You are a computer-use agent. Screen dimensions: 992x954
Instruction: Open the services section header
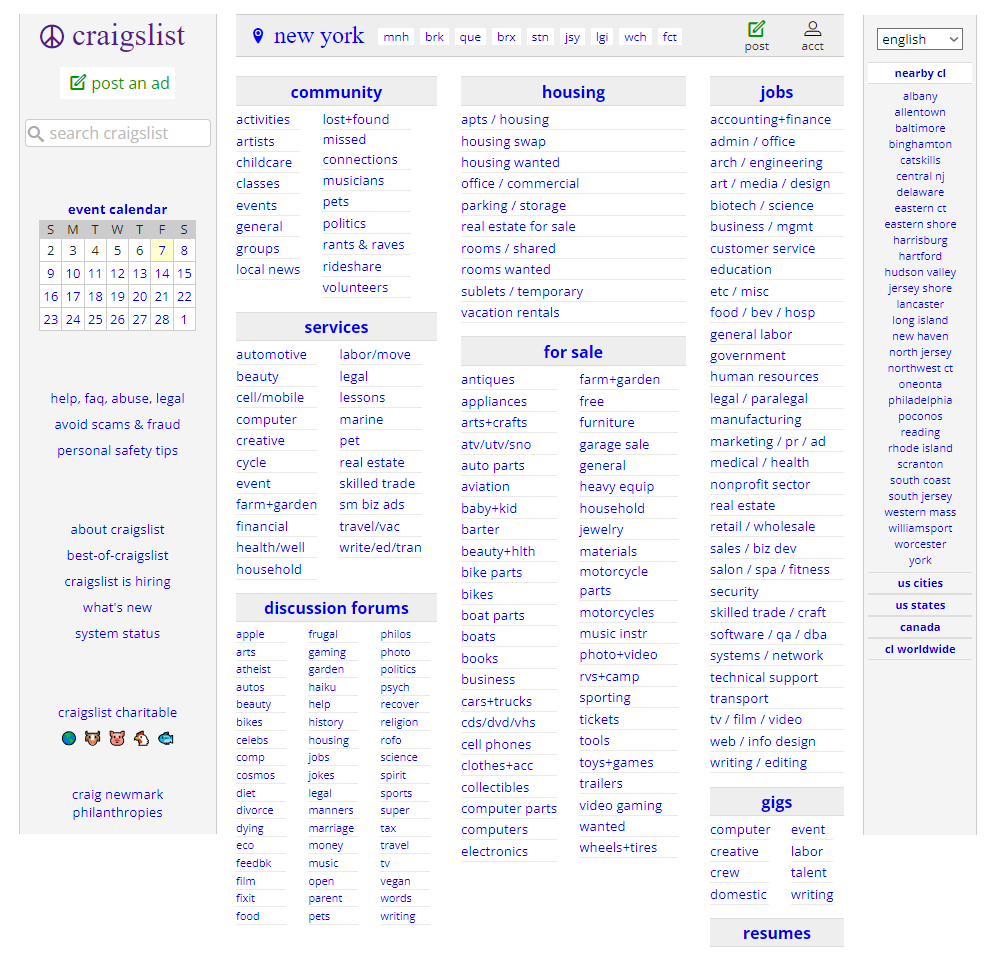click(336, 327)
